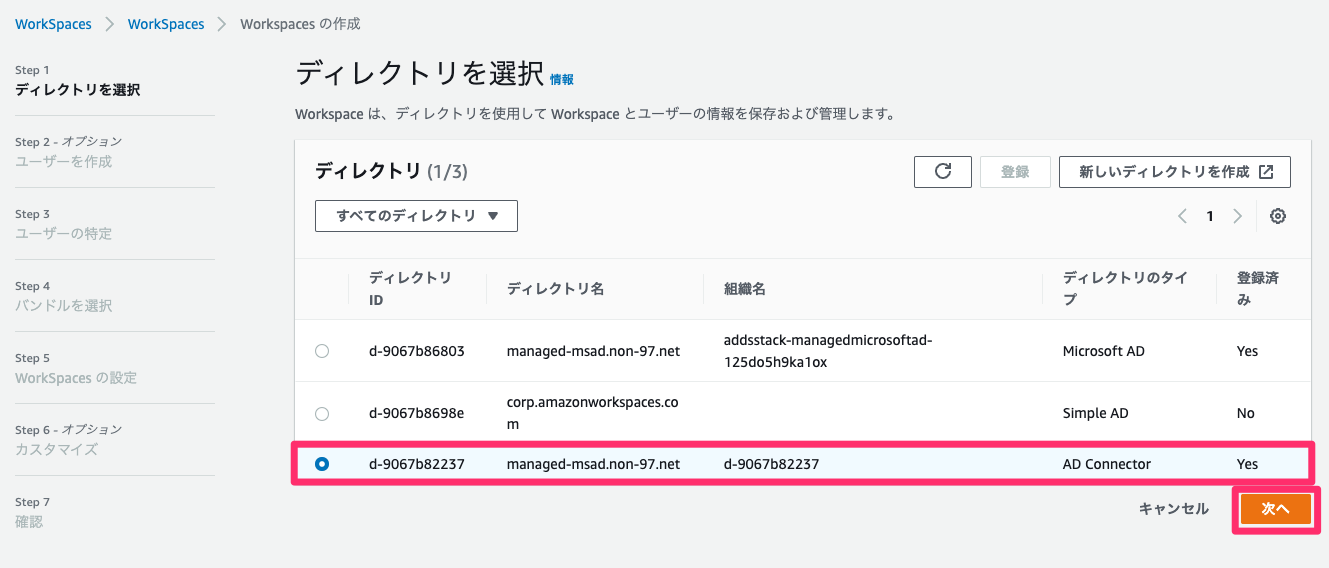Viewport: 1329px width, 568px height.
Task: Click the 次へ button
Action: coord(1276,509)
